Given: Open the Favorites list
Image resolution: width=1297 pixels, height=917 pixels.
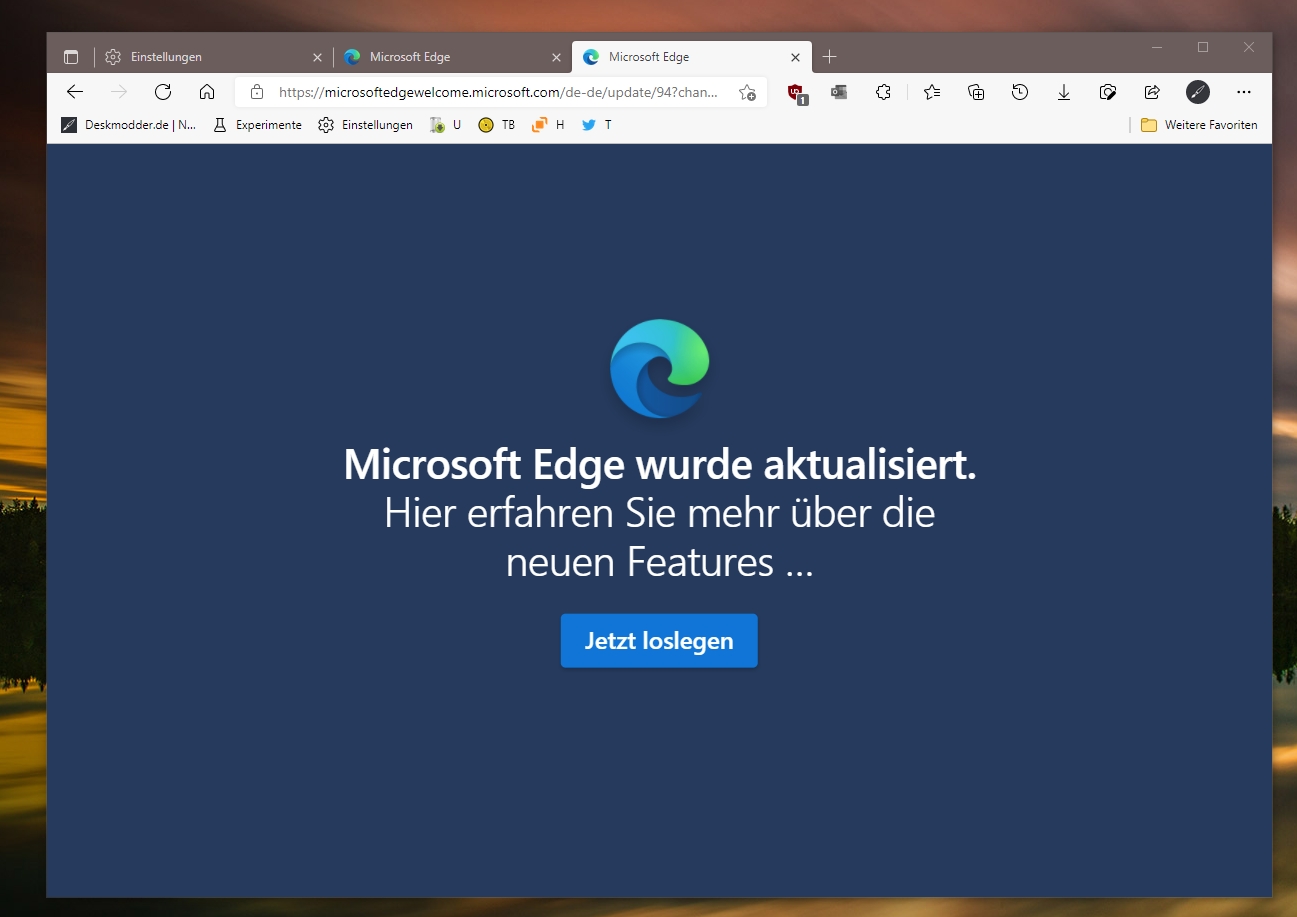Looking at the screenshot, I should click(932, 92).
